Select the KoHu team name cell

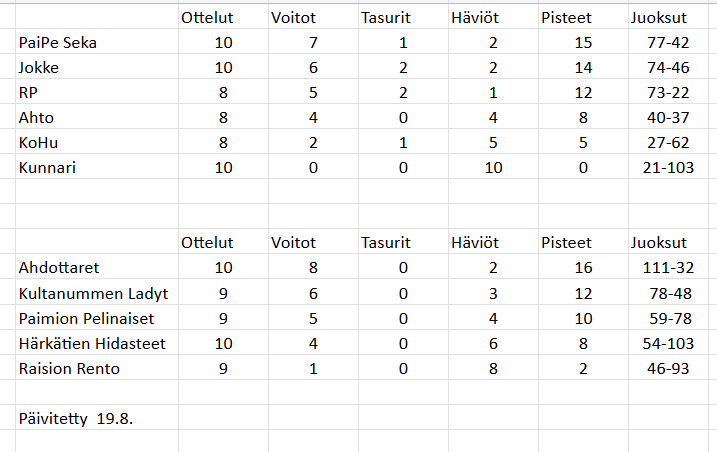(97, 142)
